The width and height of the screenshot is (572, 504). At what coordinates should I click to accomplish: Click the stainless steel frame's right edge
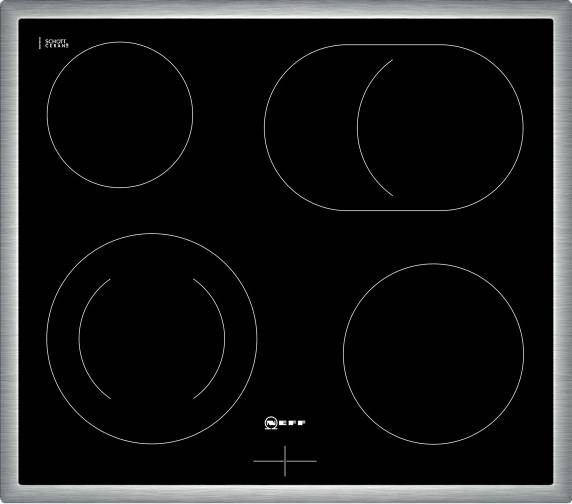click(563, 252)
